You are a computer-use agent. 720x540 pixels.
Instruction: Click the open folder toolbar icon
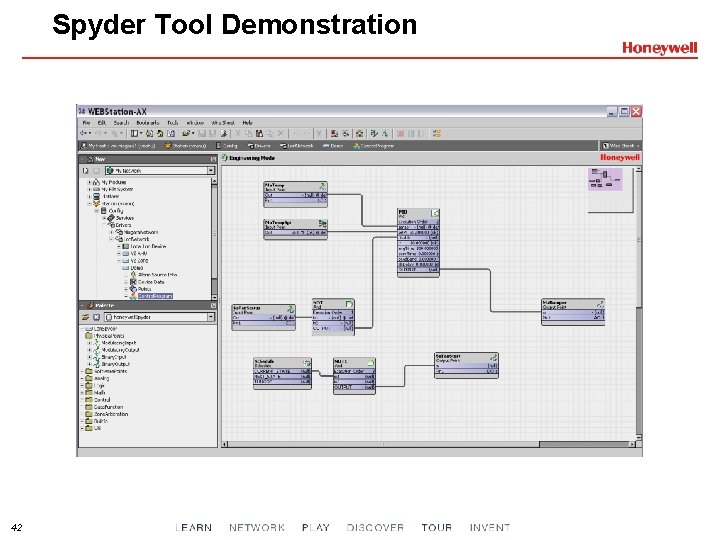[186, 134]
